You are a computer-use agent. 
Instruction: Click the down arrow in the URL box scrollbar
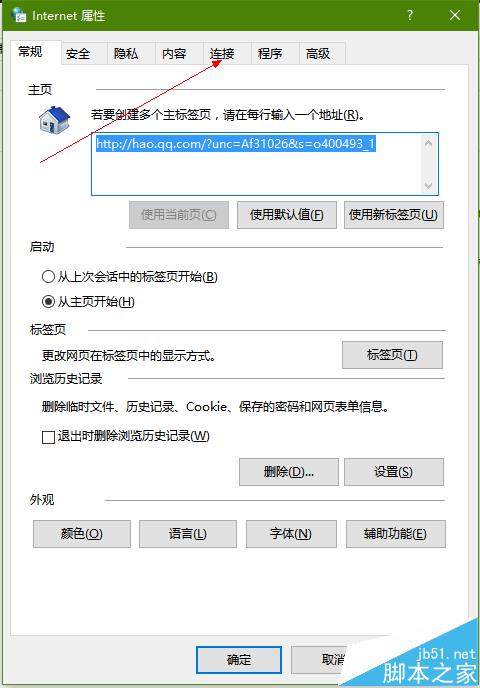428,186
